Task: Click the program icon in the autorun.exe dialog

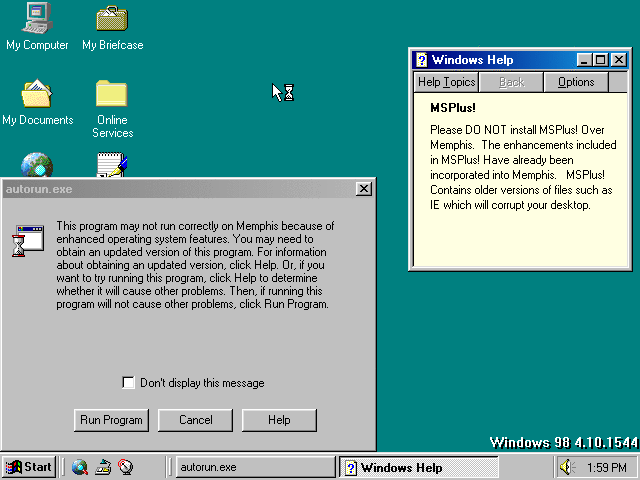Action: tap(28, 241)
